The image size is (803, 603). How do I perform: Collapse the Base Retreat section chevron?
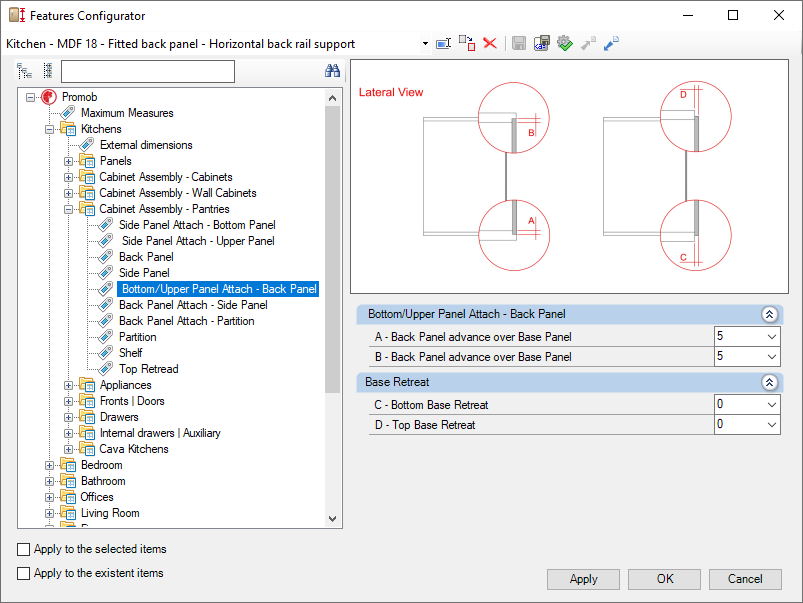tap(769, 382)
